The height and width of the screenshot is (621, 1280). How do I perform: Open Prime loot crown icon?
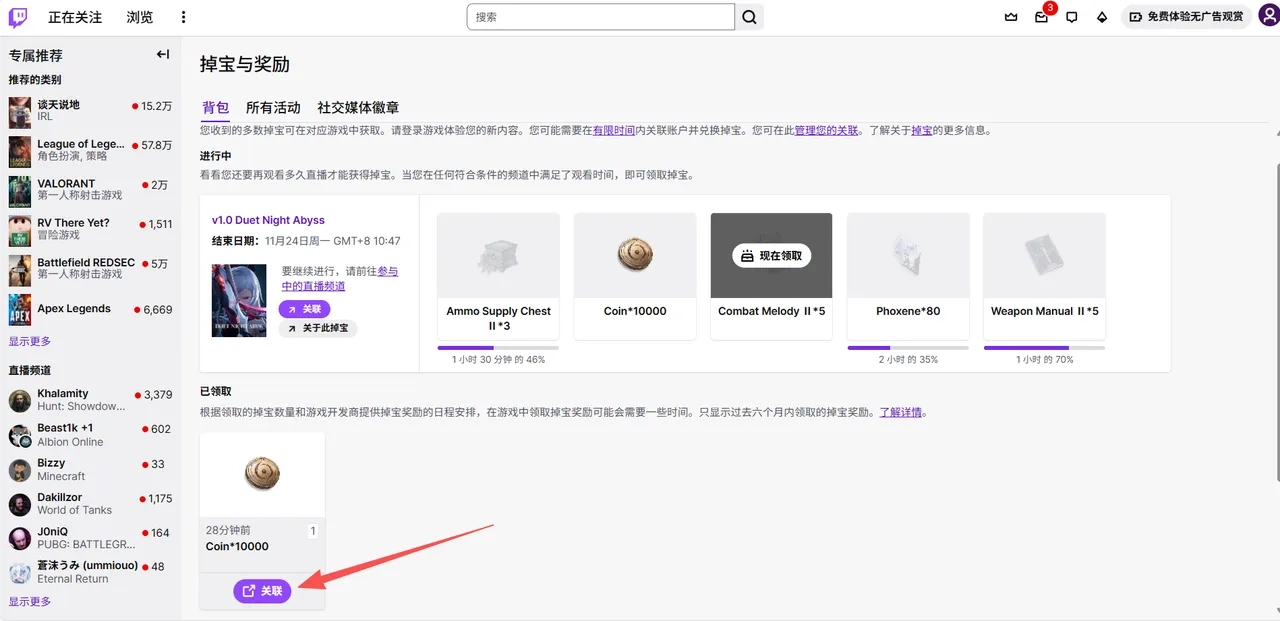[1011, 17]
